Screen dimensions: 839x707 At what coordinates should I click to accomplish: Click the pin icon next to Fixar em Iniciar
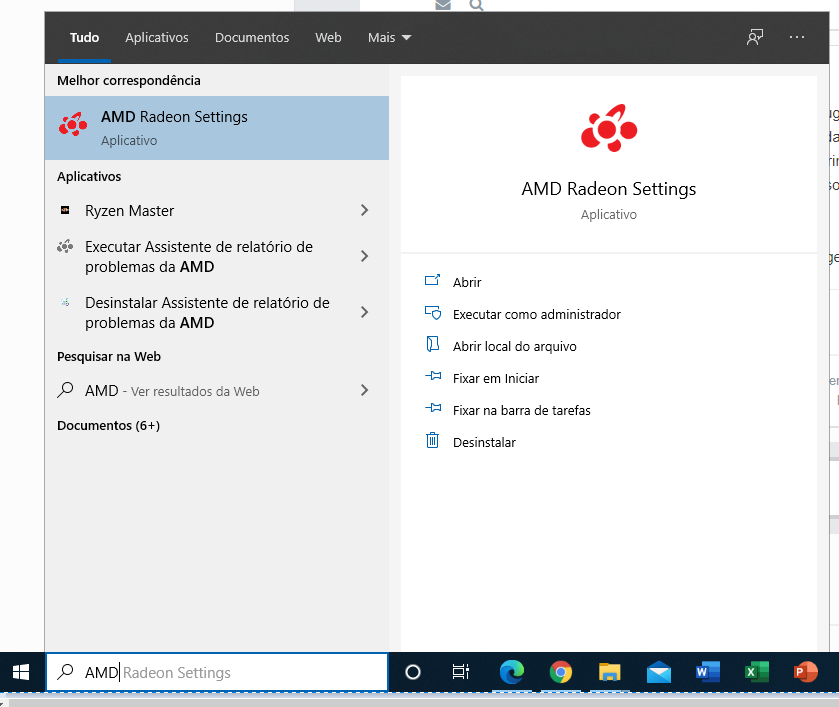point(433,376)
